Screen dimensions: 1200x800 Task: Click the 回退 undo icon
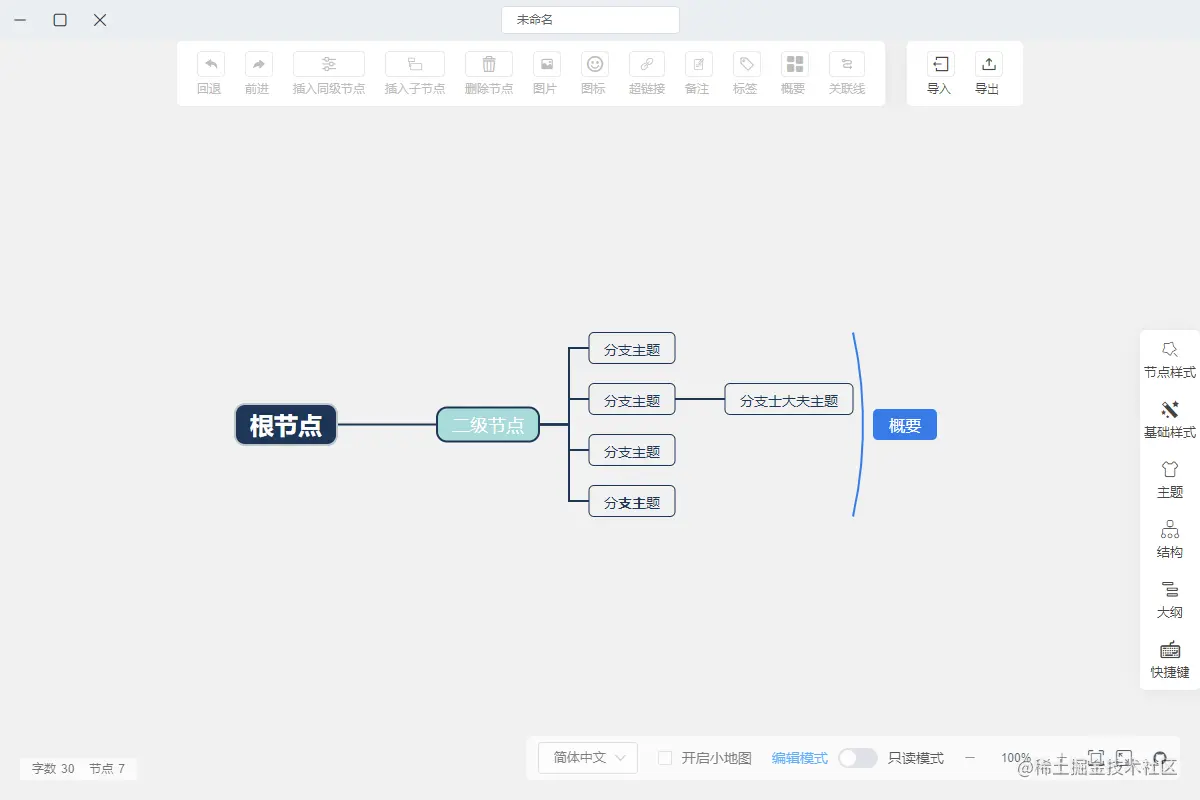[x=210, y=65]
